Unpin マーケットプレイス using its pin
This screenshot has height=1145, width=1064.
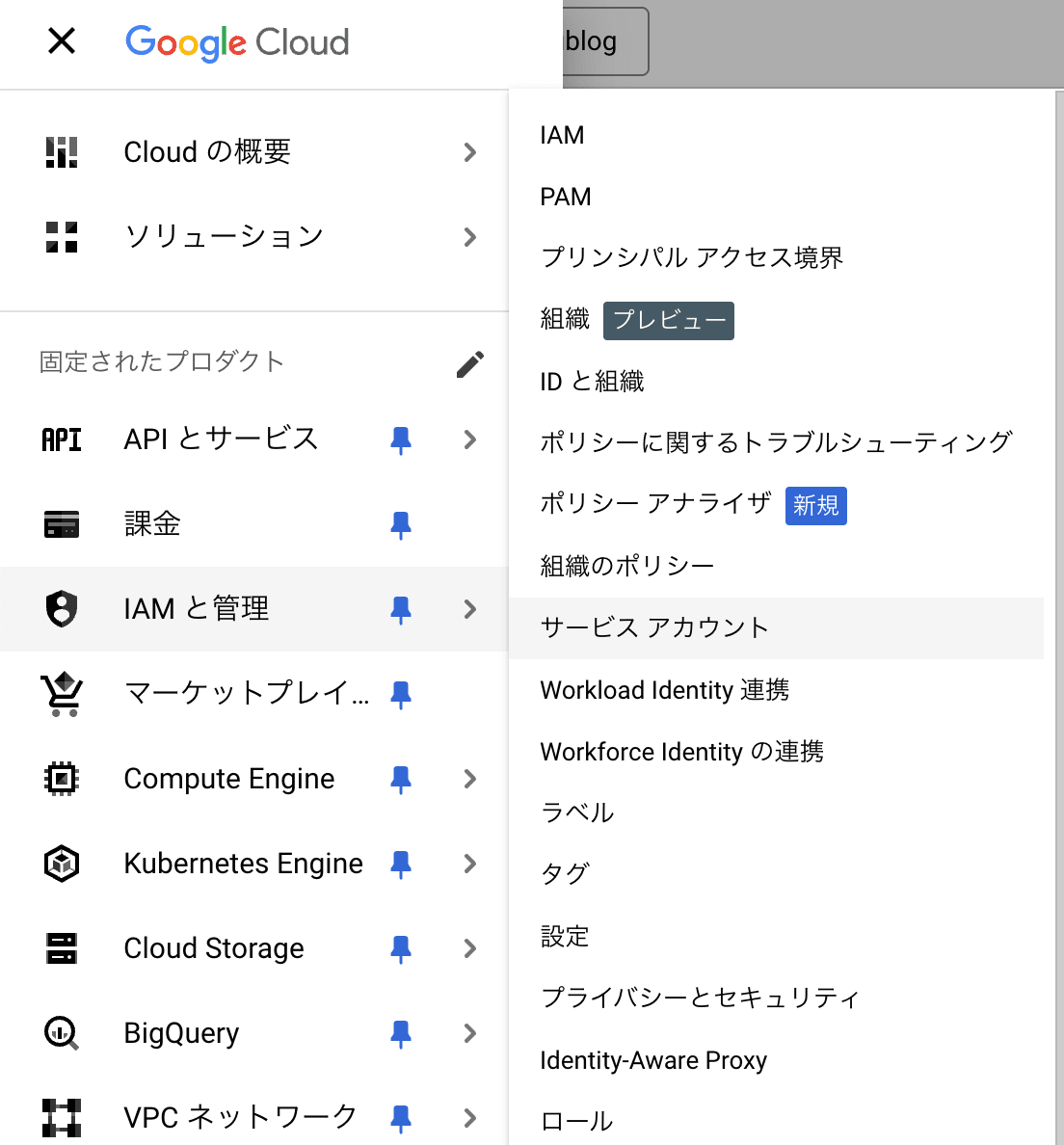point(400,695)
